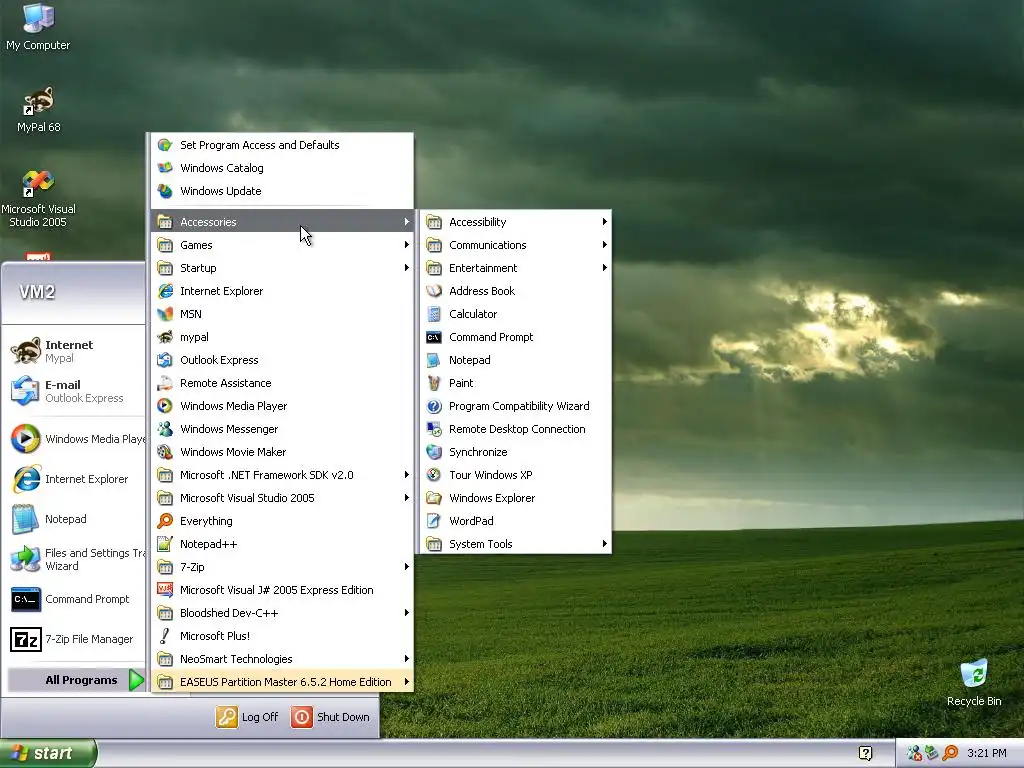
Task: Launch Windows Messenger
Action: [282, 429]
